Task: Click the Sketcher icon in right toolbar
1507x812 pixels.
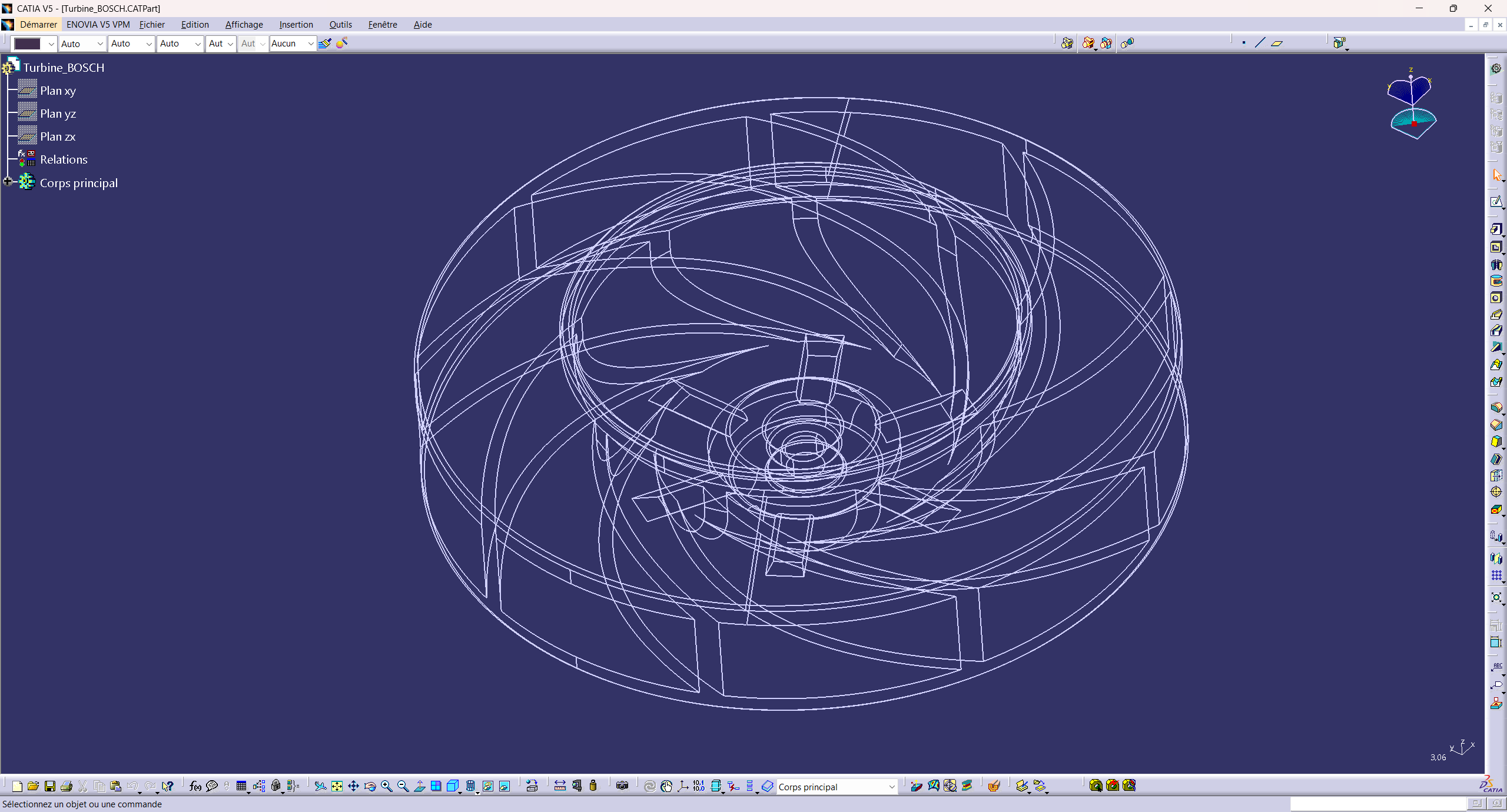Action: 1496,202
